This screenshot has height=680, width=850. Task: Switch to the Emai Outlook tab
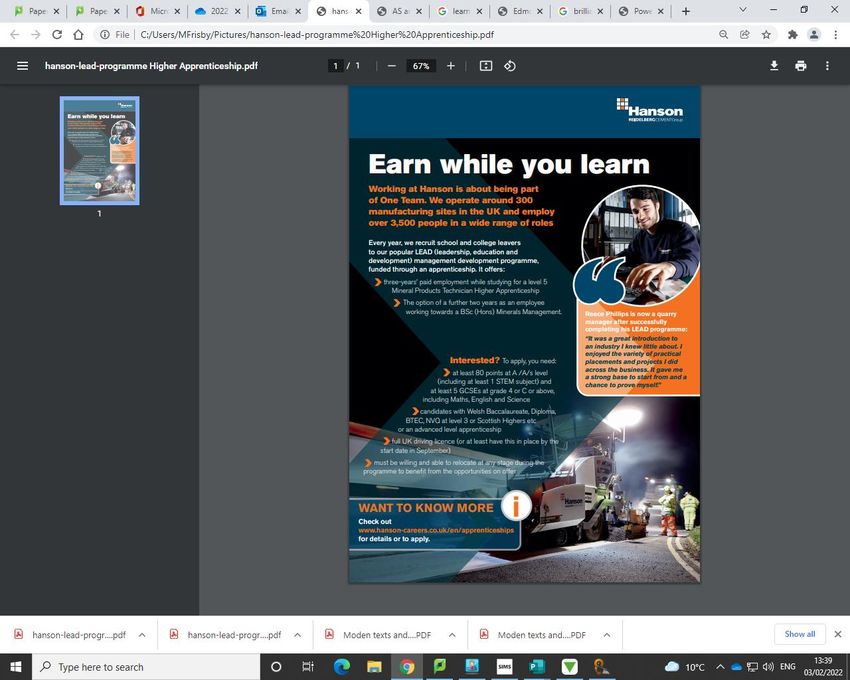click(278, 11)
